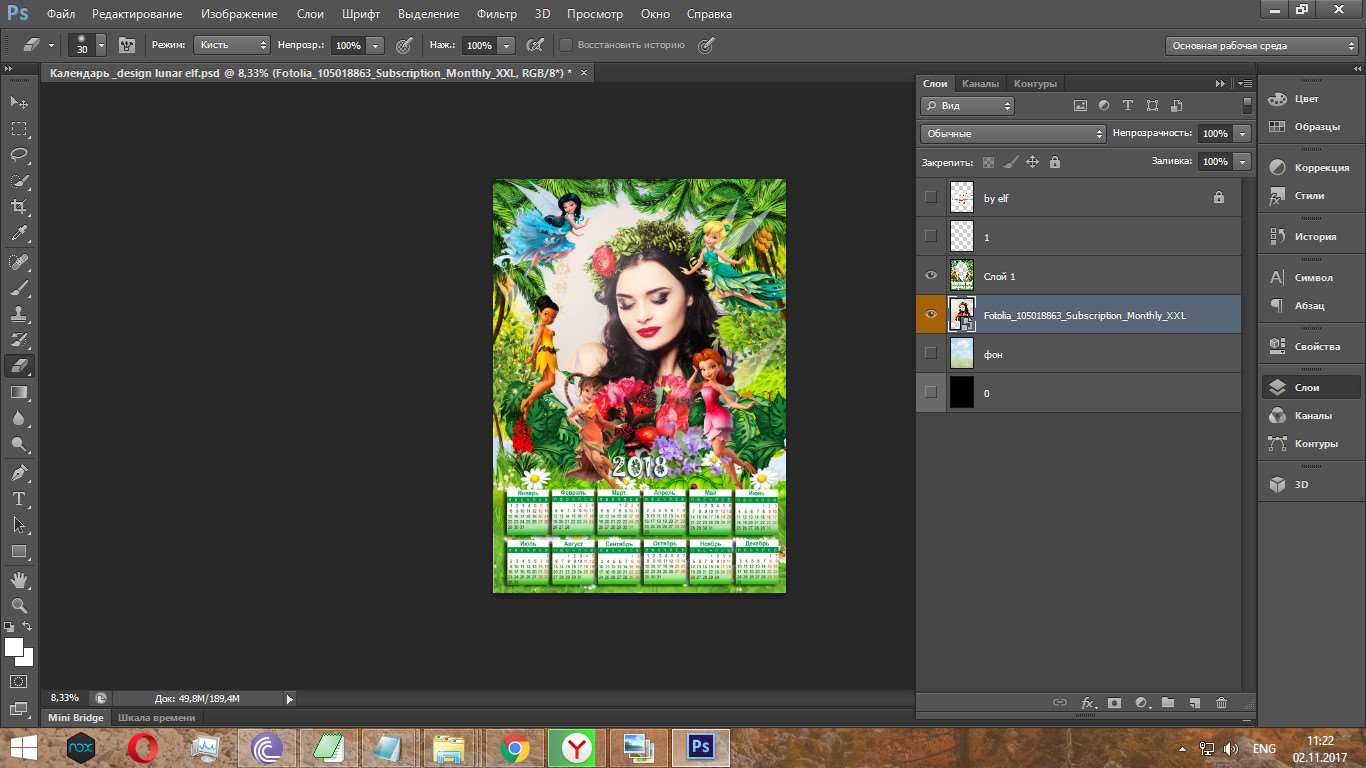The image size is (1366, 768).
Task: Toggle layer filtering switch on or off
Action: [x=1247, y=105]
